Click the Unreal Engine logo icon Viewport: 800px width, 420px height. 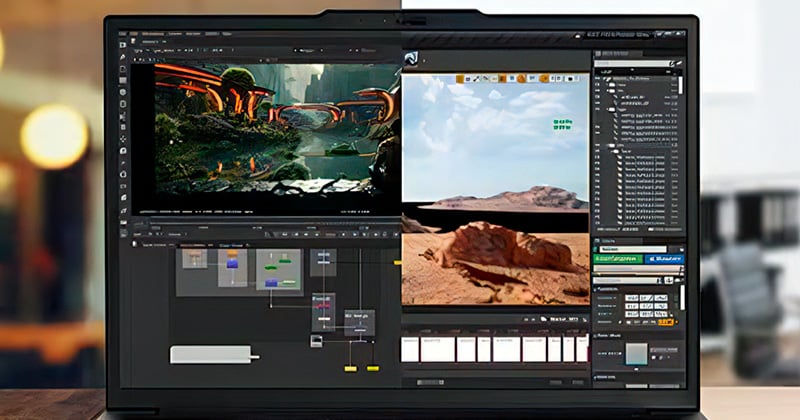click(x=410, y=59)
